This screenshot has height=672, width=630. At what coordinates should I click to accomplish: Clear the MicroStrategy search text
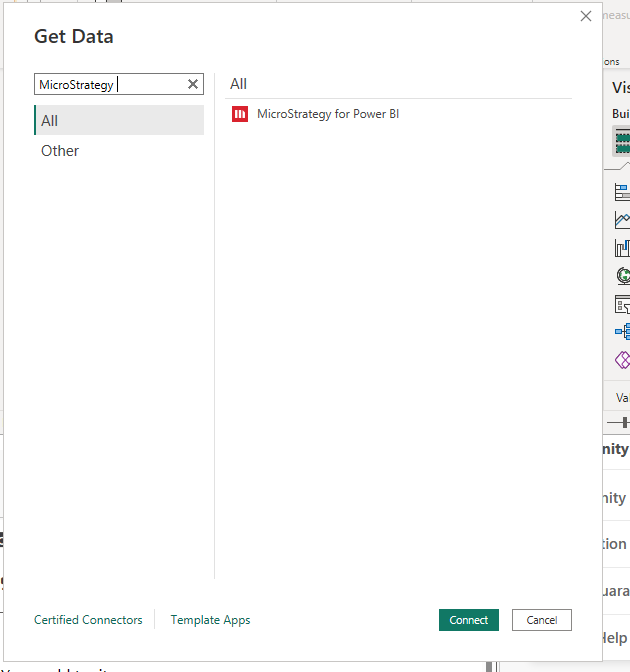tap(193, 84)
